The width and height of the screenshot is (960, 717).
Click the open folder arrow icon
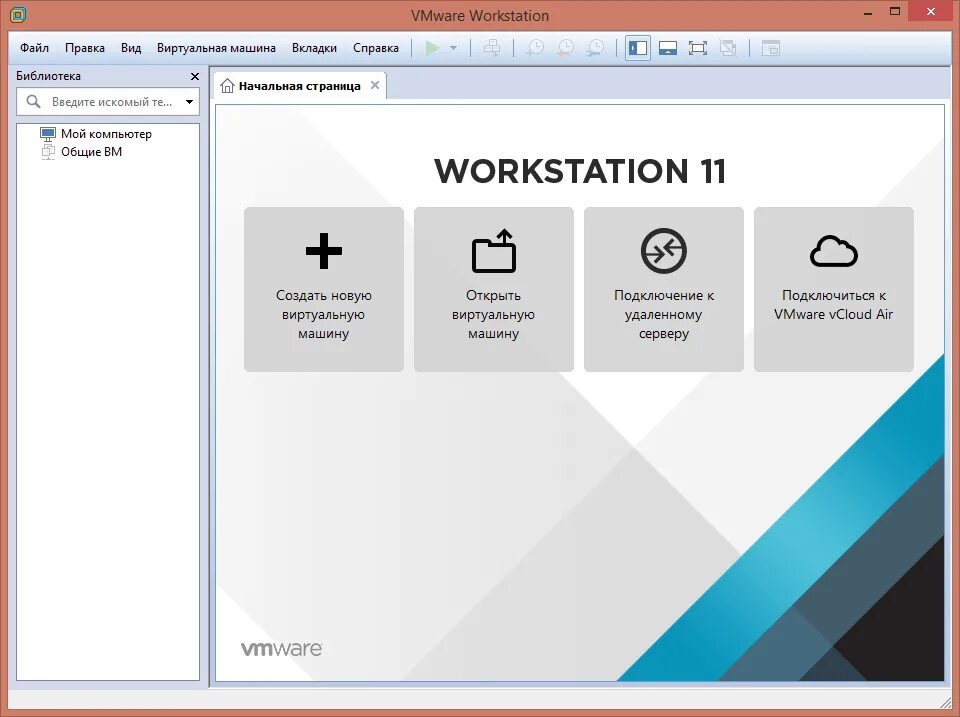[x=493, y=250]
